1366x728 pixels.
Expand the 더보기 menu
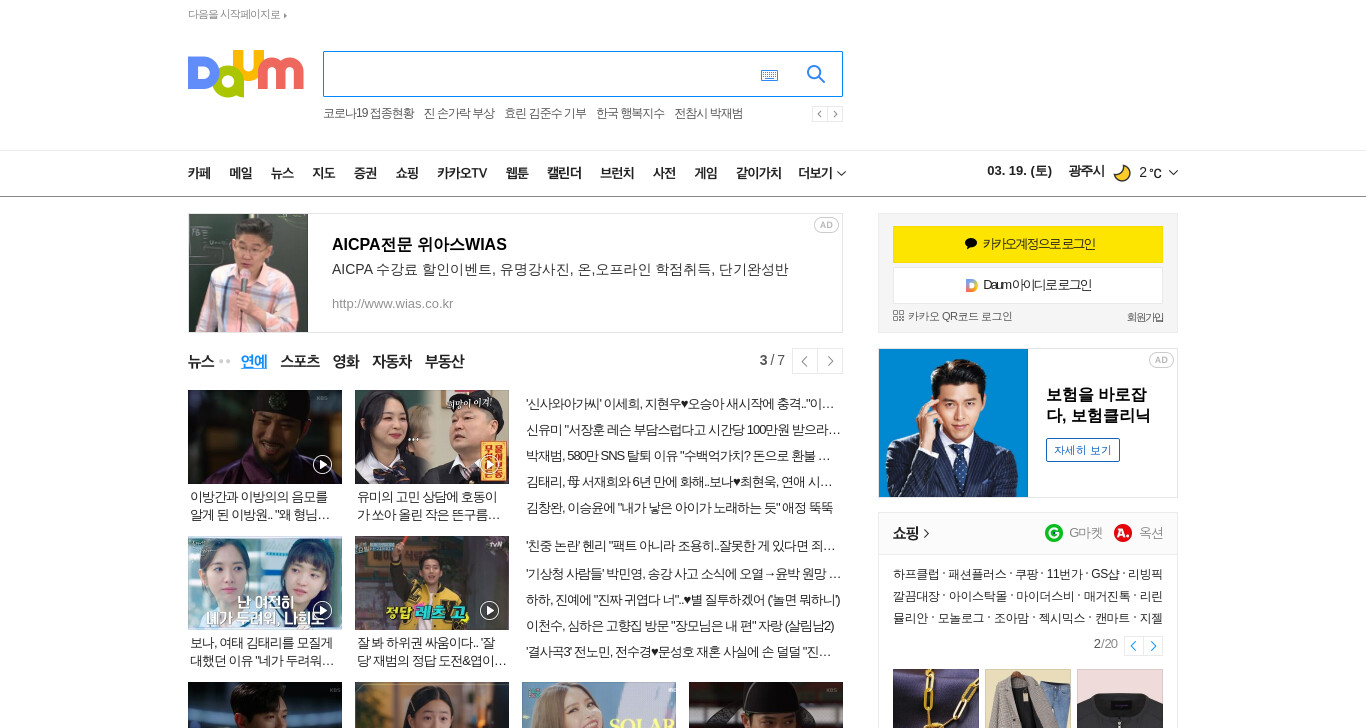click(x=822, y=173)
